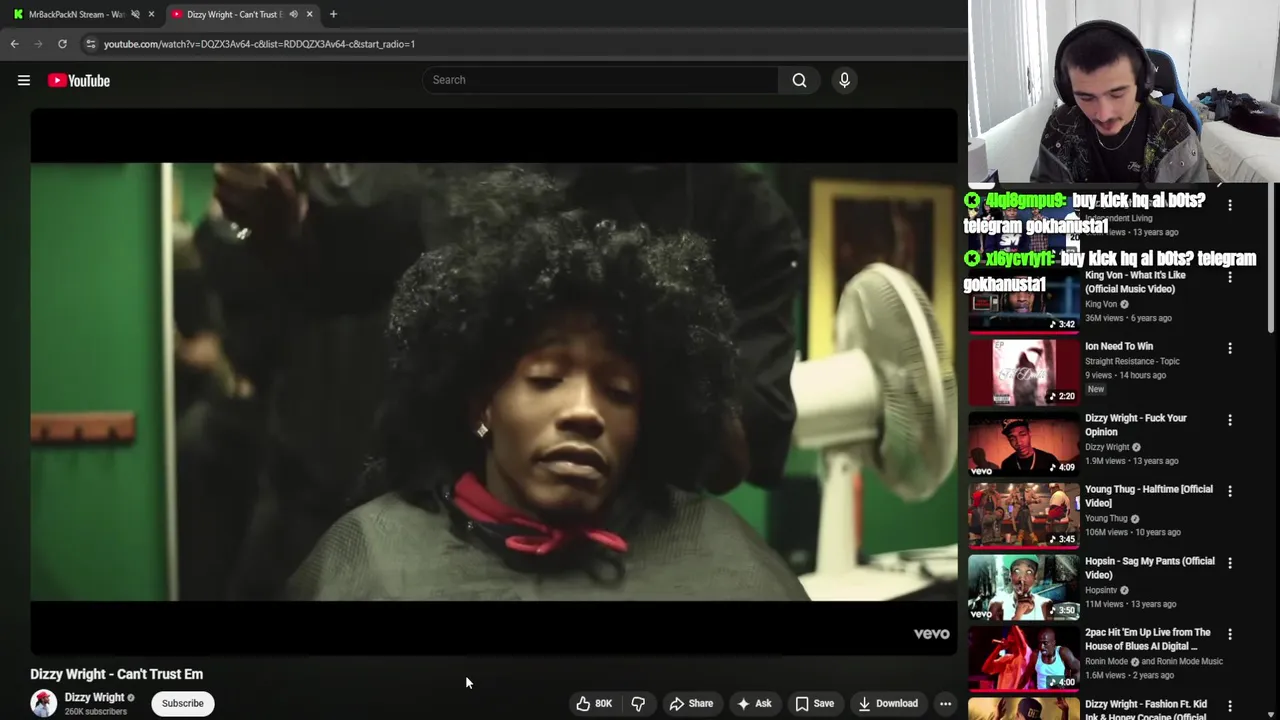The width and height of the screenshot is (1280, 720).
Task: Play Hopsin Sag My Pants thumbnail
Action: 1023,587
